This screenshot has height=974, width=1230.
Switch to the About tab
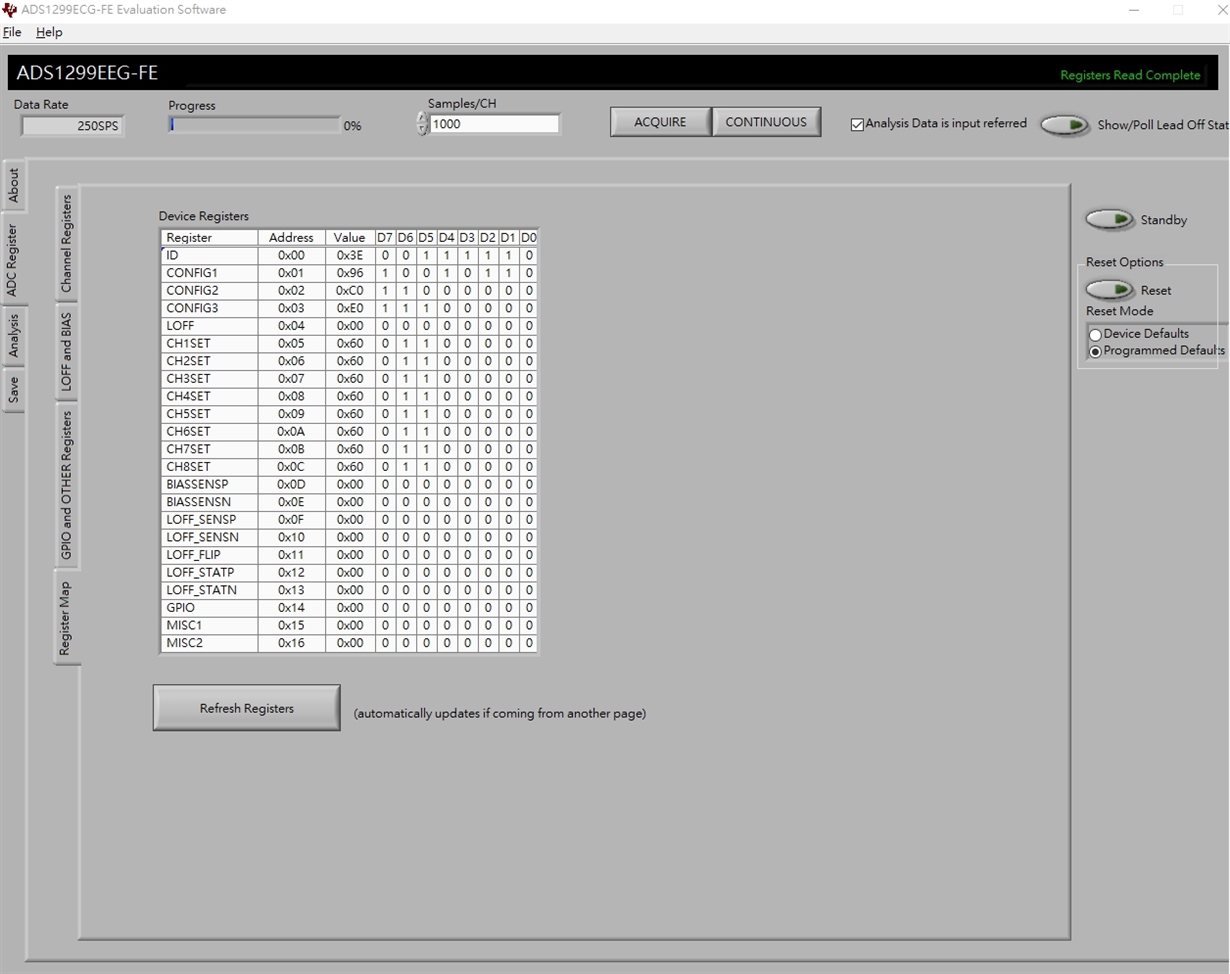pyautogui.click(x=13, y=185)
